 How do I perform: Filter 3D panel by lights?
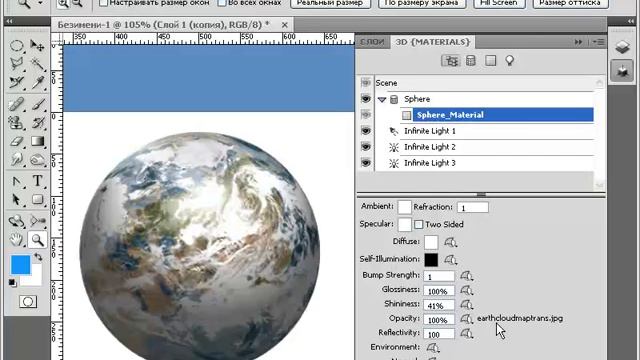pos(510,61)
